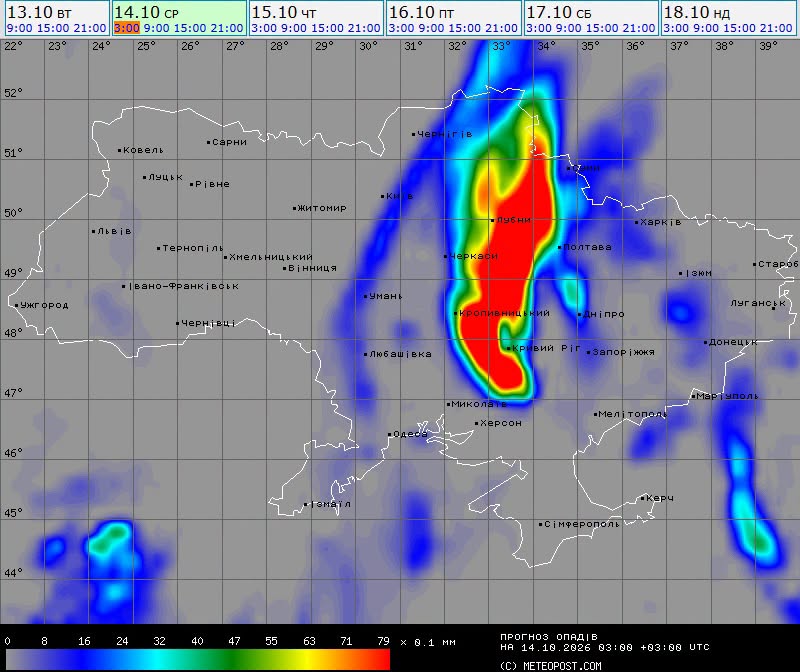
Task: Show the 9:00 forecast for 14.10 ср
Action: click(x=157, y=28)
